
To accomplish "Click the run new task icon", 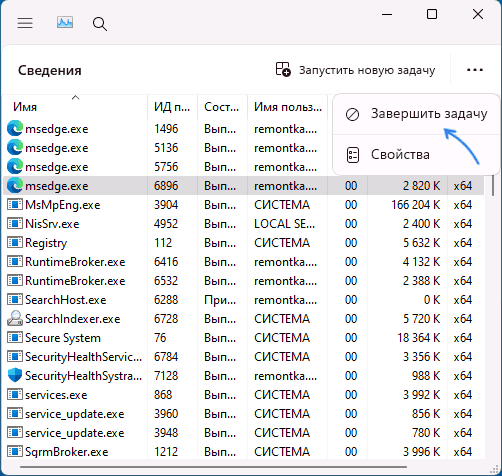I will pyautogui.click(x=283, y=69).
